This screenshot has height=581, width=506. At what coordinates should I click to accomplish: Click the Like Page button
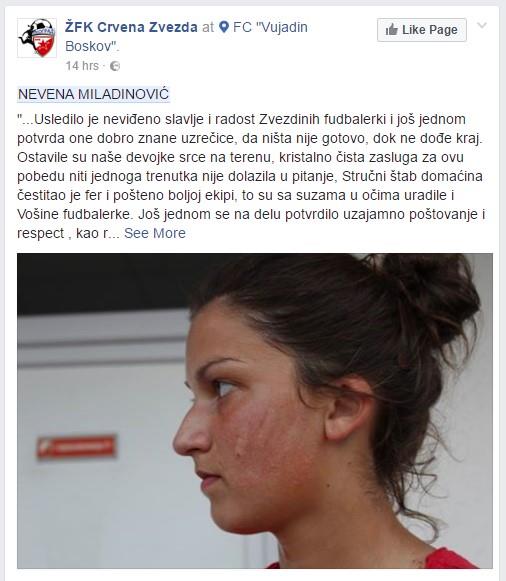(422, 30)
